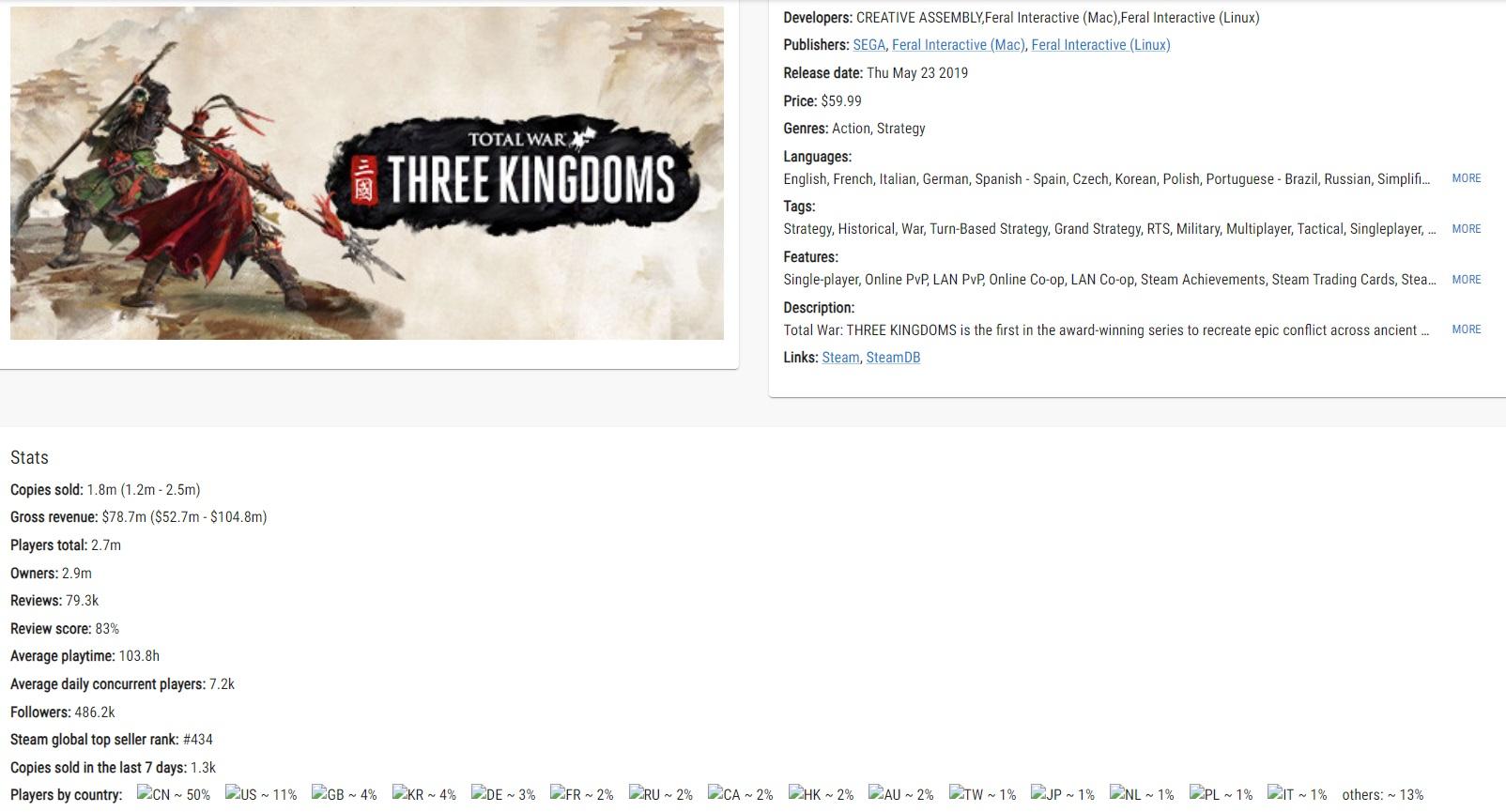Expand Languages list with MORE
This screenshot has width=1506, height=812.
[1466, 178]
